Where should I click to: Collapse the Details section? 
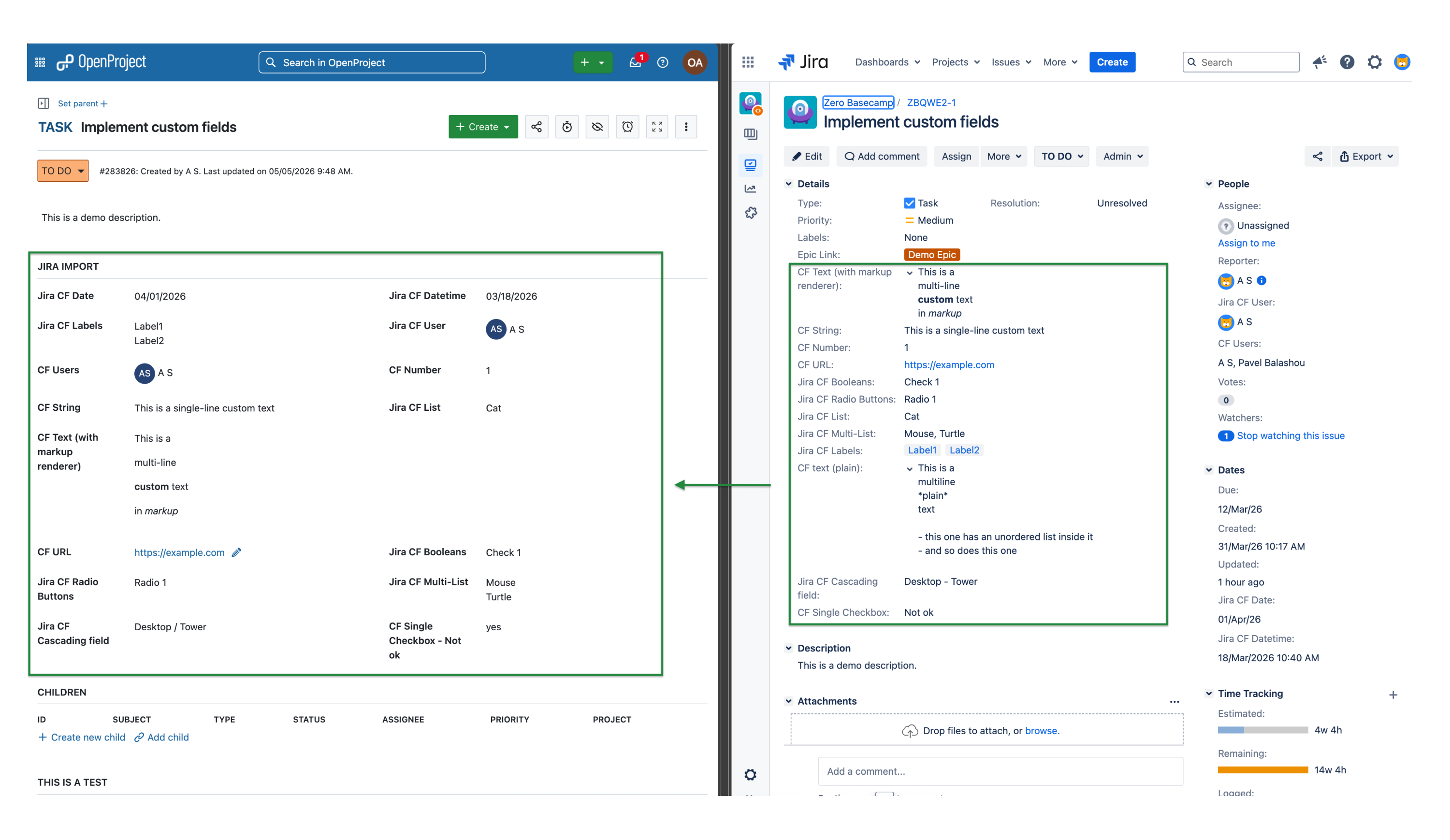point(789,184)
